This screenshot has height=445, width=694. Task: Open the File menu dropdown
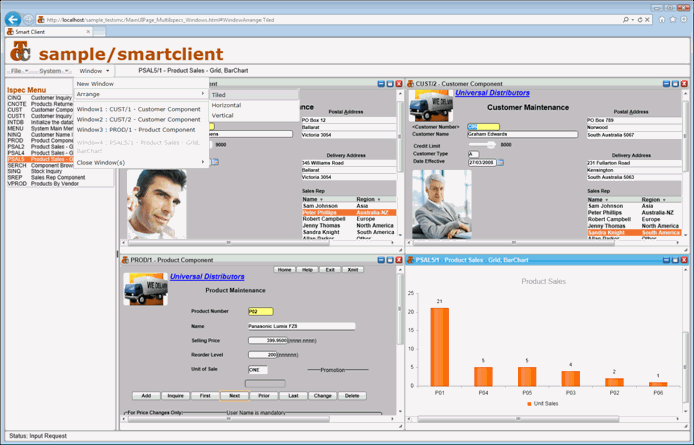[18, 71]
